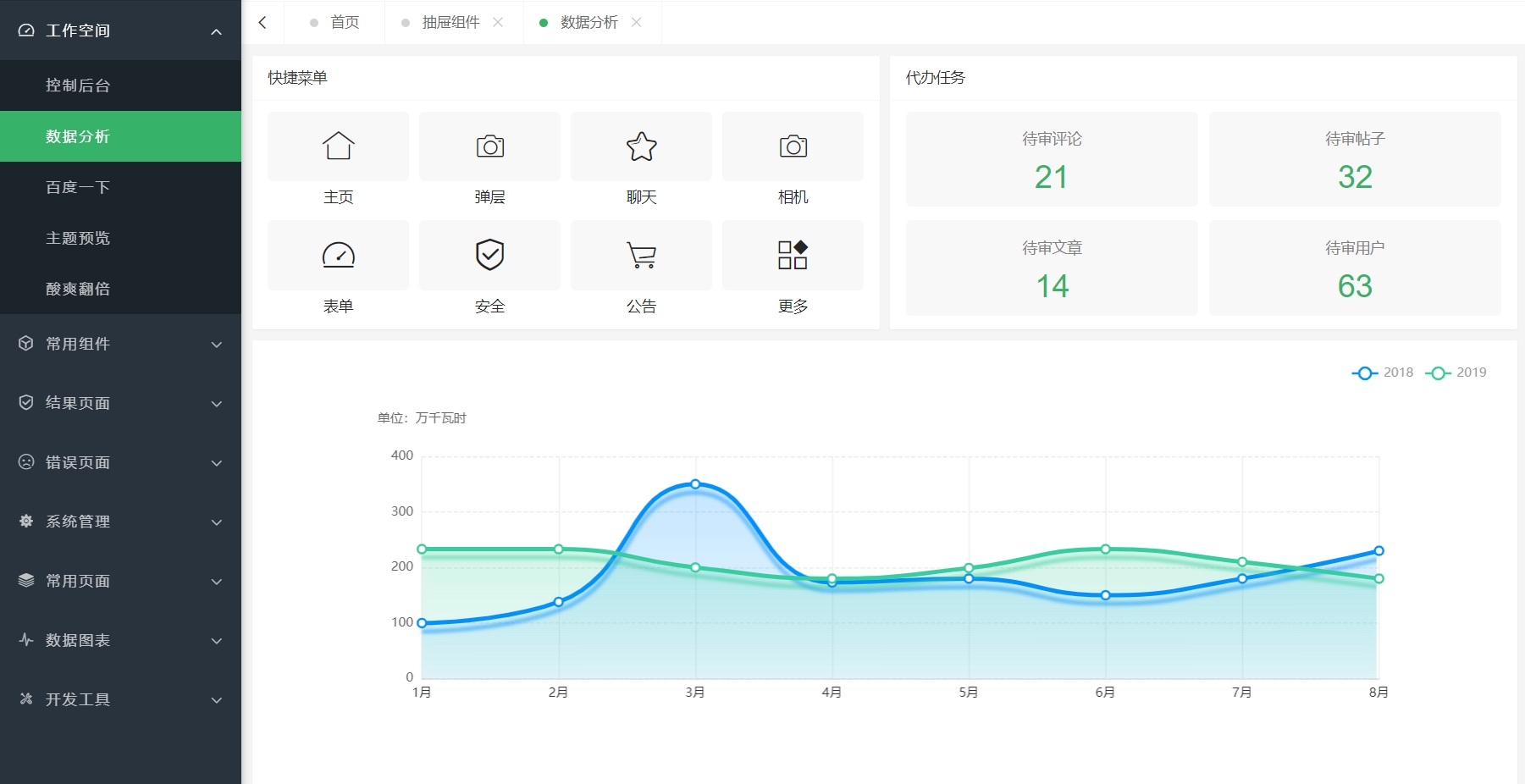Close the 数据分析 tab
The width and height of the screenshot is (1525, 784).
tap(636, 23)
